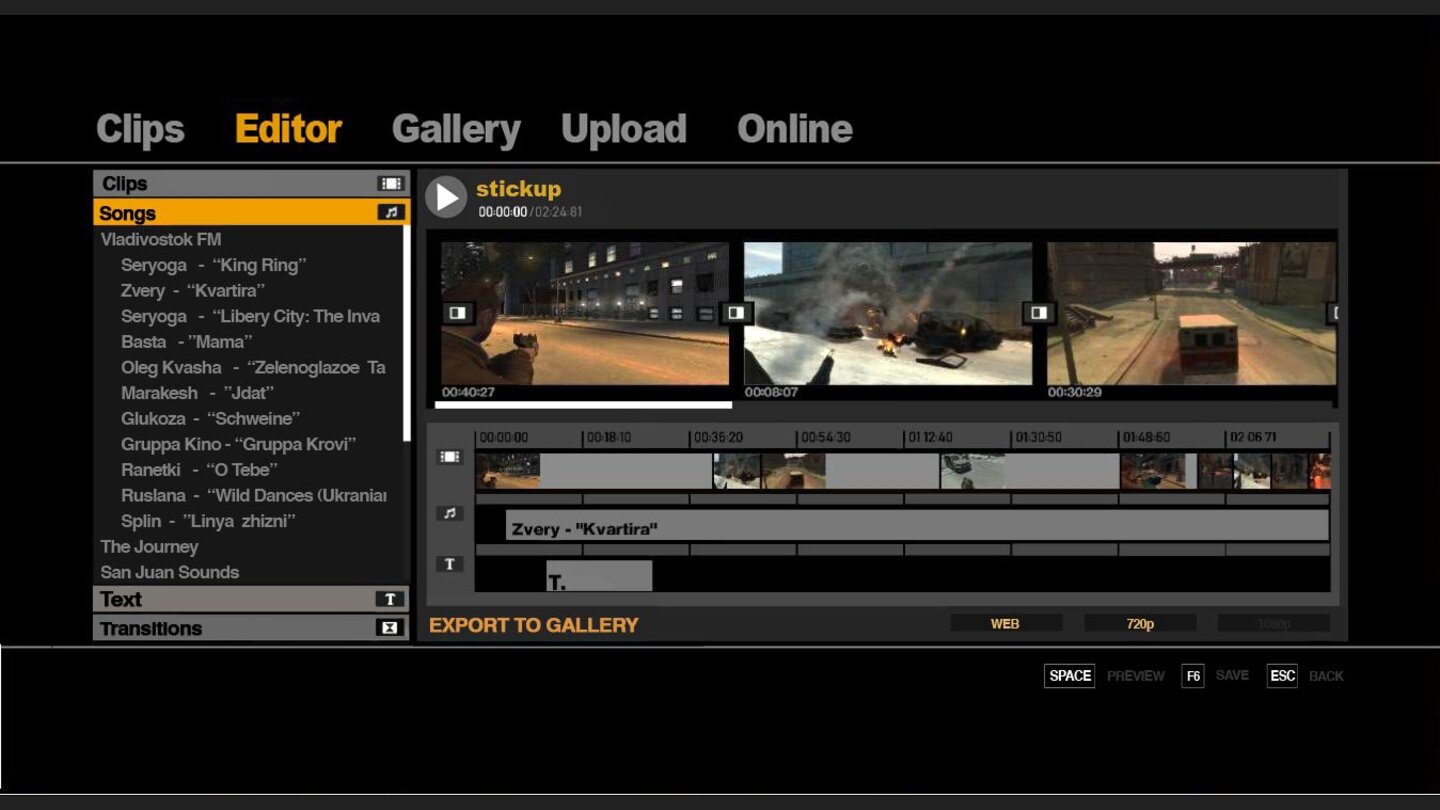This screenshot has height=810, width=1440.
Task: Select Seryoga "King Ring" song
Action: (213, 265)
